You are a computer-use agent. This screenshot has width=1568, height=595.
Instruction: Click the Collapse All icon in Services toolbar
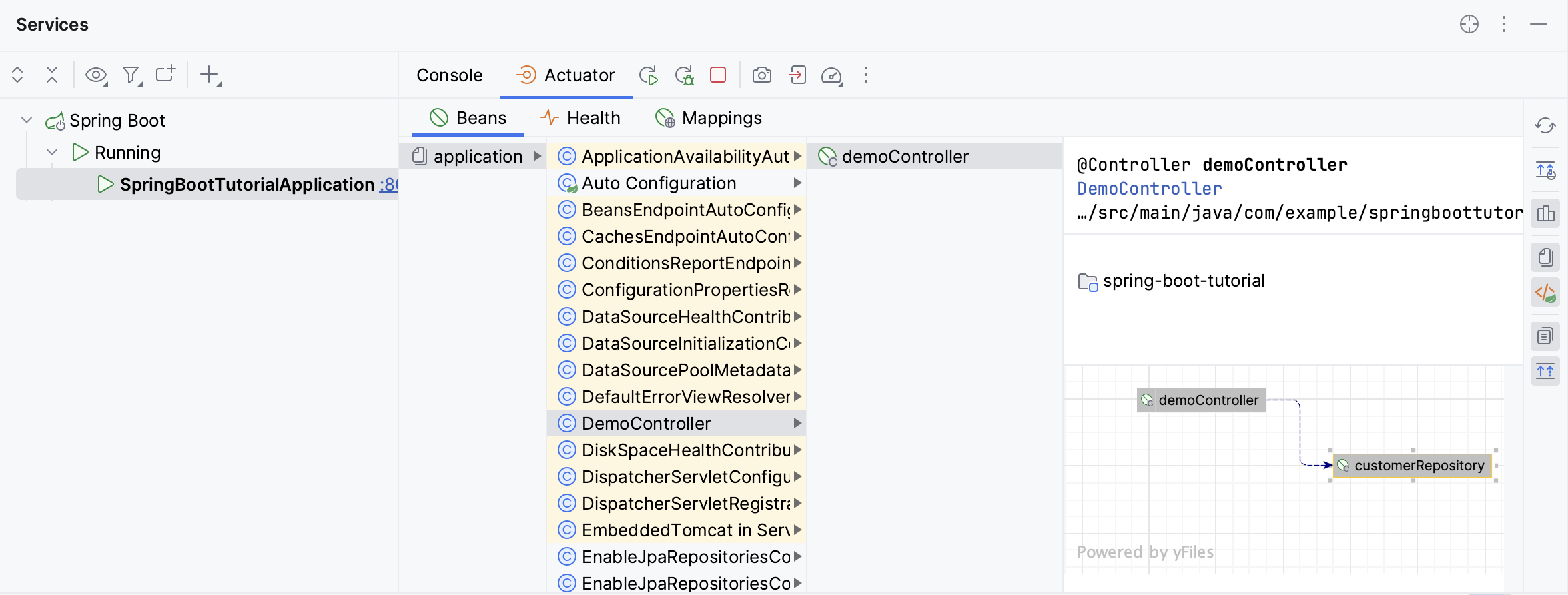[52, 75]
